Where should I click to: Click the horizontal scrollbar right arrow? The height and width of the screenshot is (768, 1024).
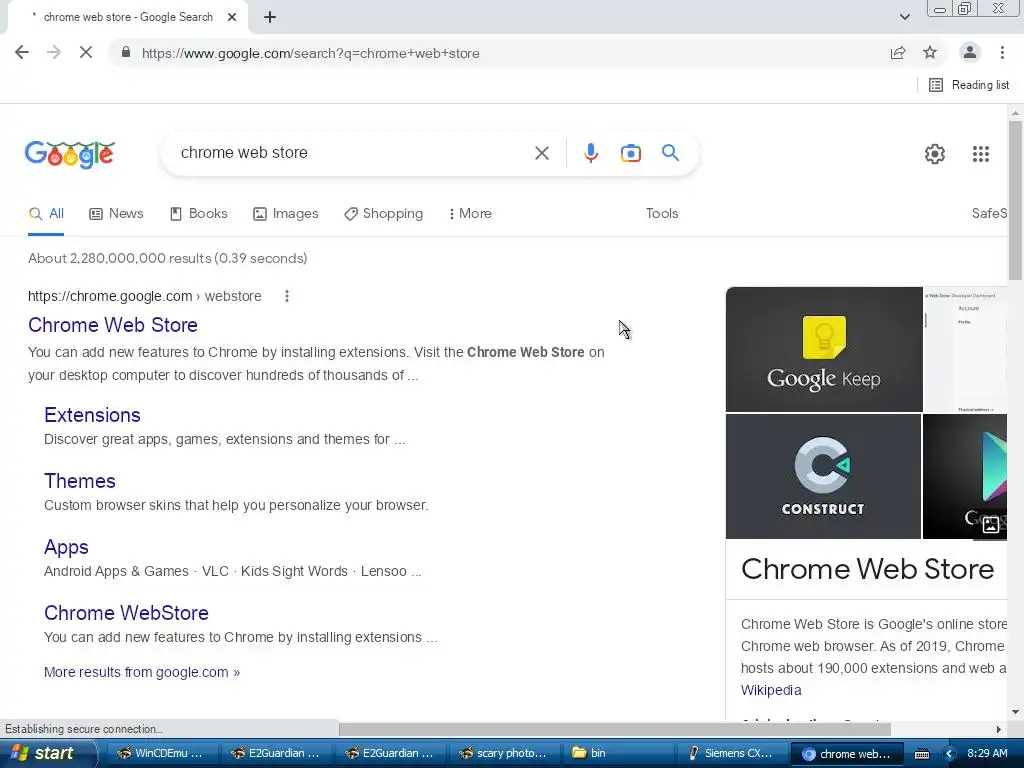[999, 729]
